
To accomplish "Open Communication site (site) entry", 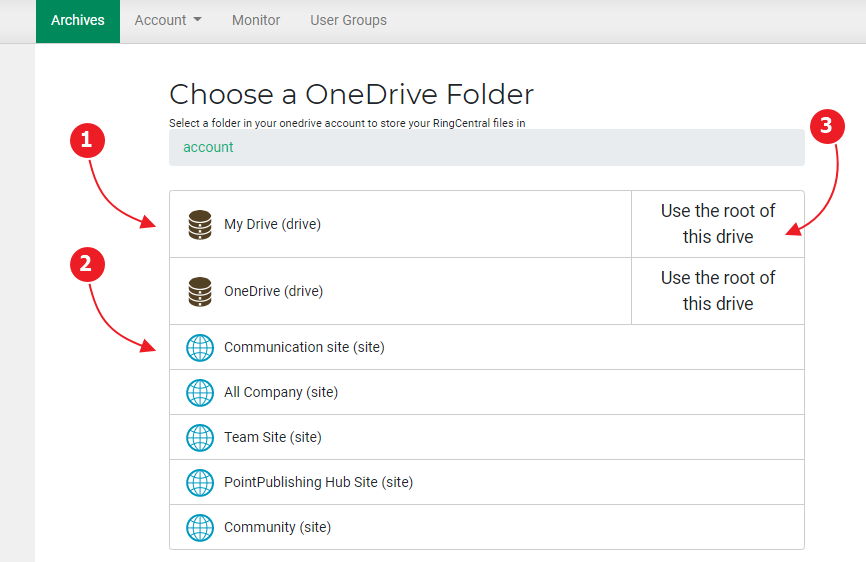I will coord(487,347).
